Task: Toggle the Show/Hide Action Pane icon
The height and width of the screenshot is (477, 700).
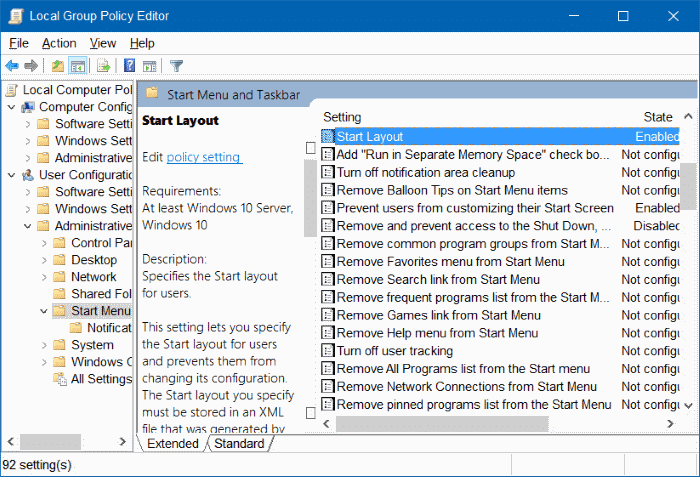Action: (x=150, y=66)
